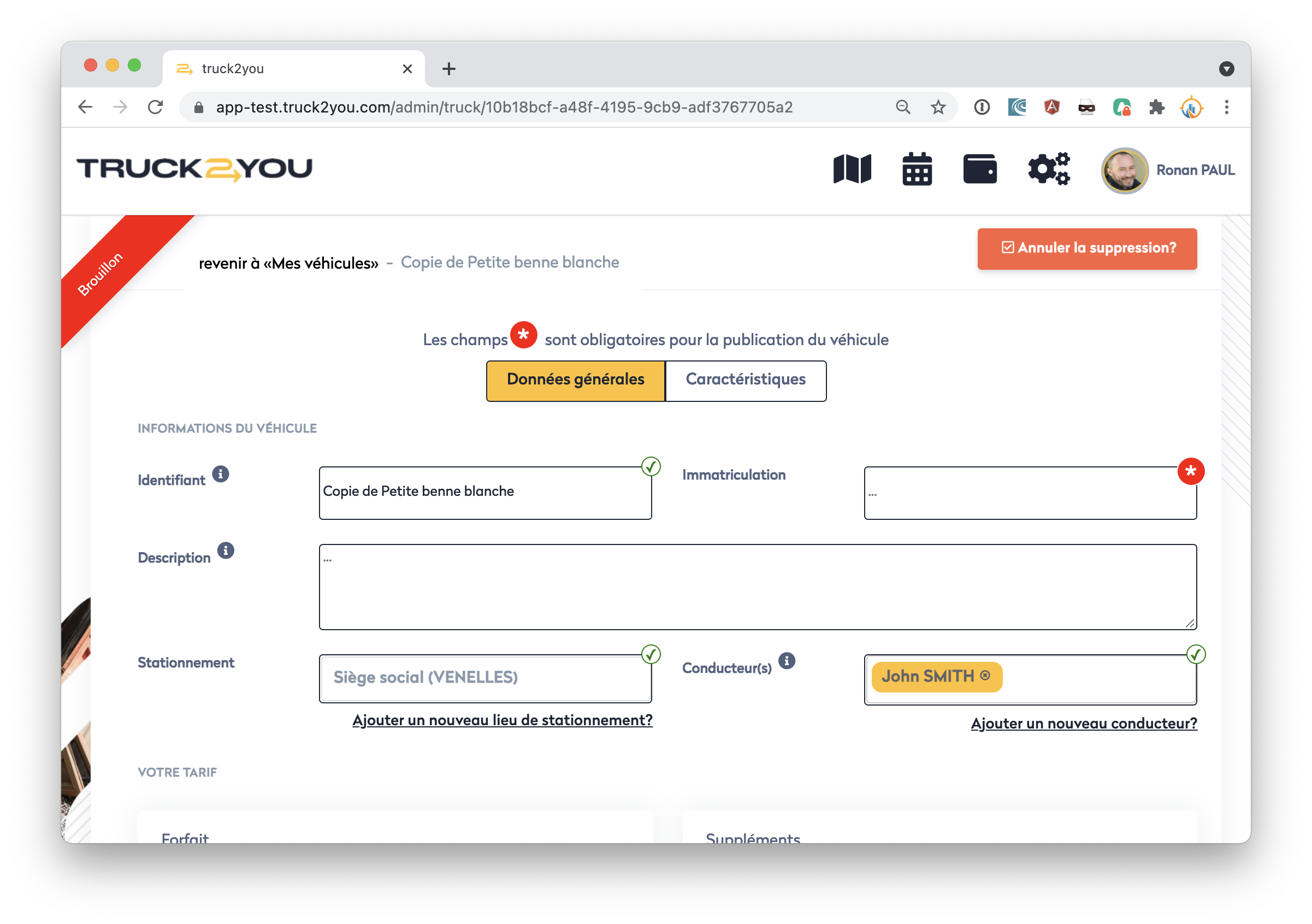Focus the Immatriculation input field
Viewport: 1312px width, 924px height.
tap(1030, 493)
